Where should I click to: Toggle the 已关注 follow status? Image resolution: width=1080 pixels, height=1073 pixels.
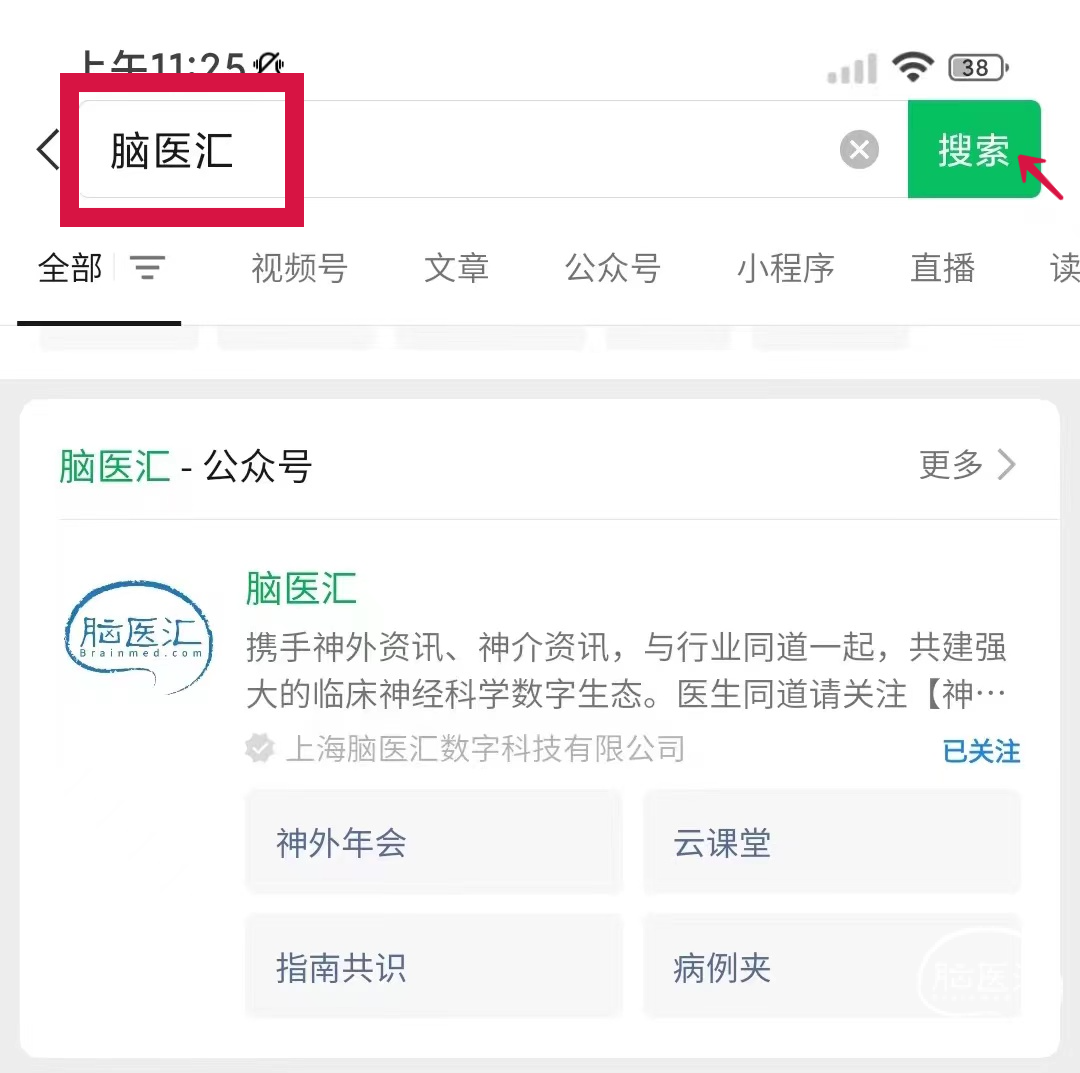tap(981, 751)
